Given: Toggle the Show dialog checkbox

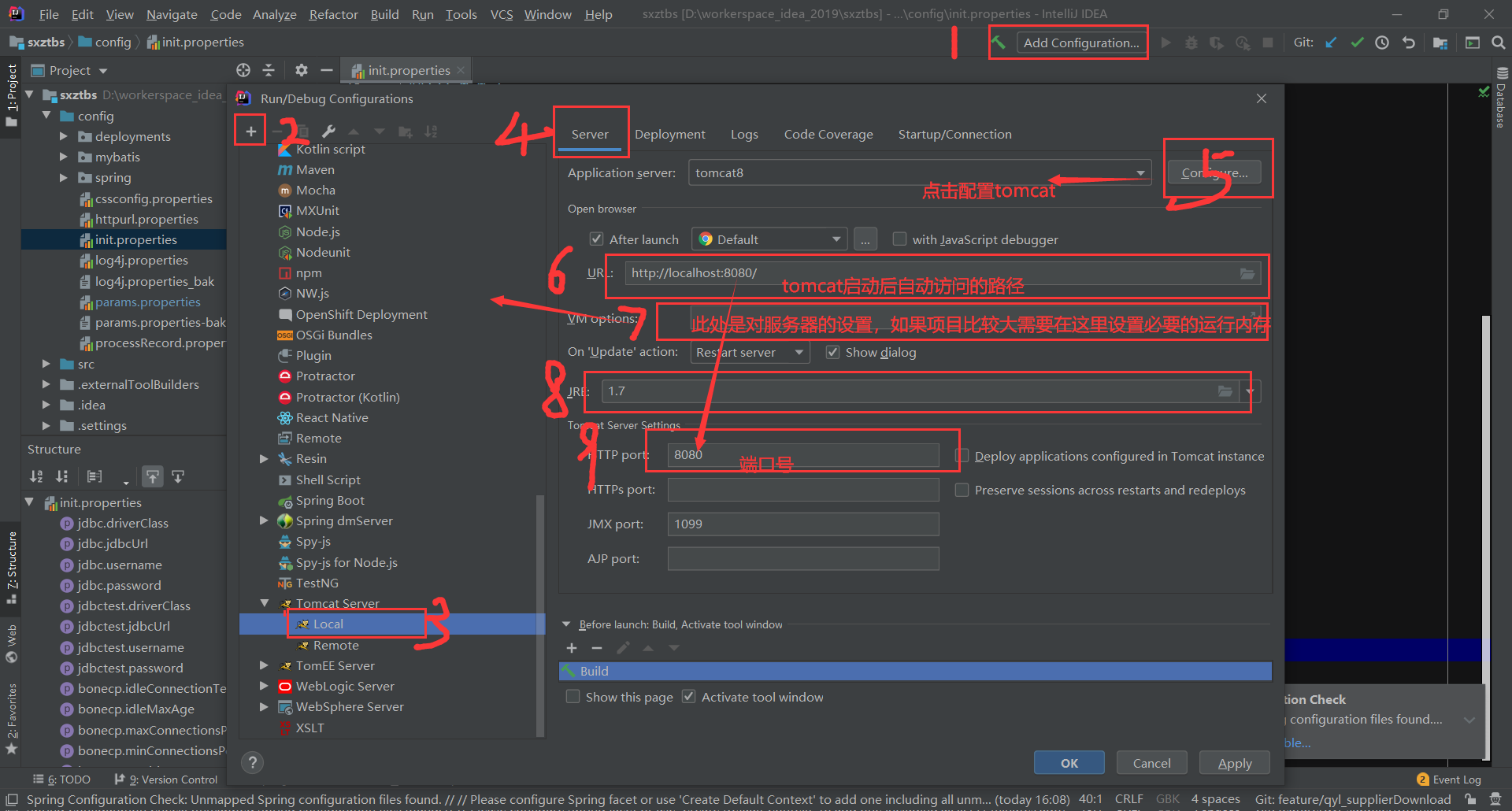Looking at the screenshot, I should pos(832,352).
